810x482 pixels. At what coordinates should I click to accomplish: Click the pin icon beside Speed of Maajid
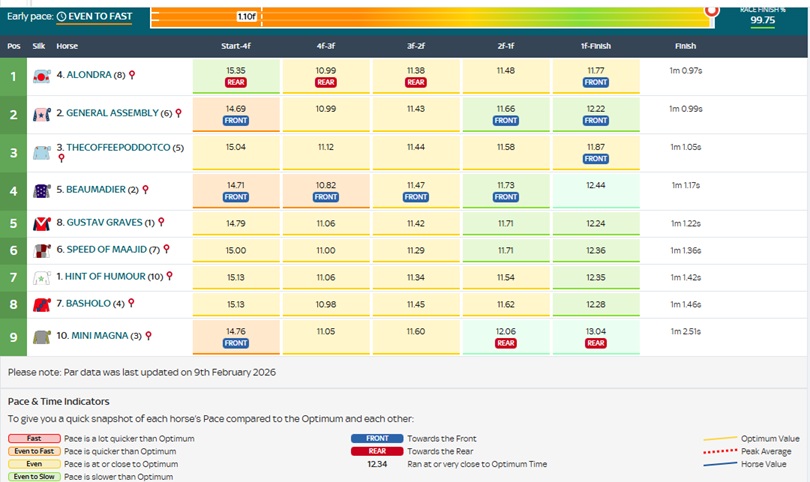point(167,249)
